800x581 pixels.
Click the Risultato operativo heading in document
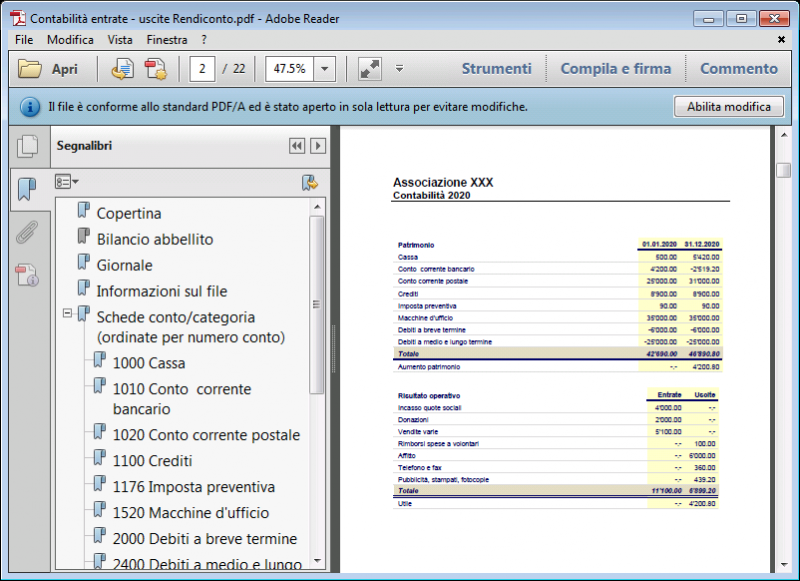coord(429,396)
